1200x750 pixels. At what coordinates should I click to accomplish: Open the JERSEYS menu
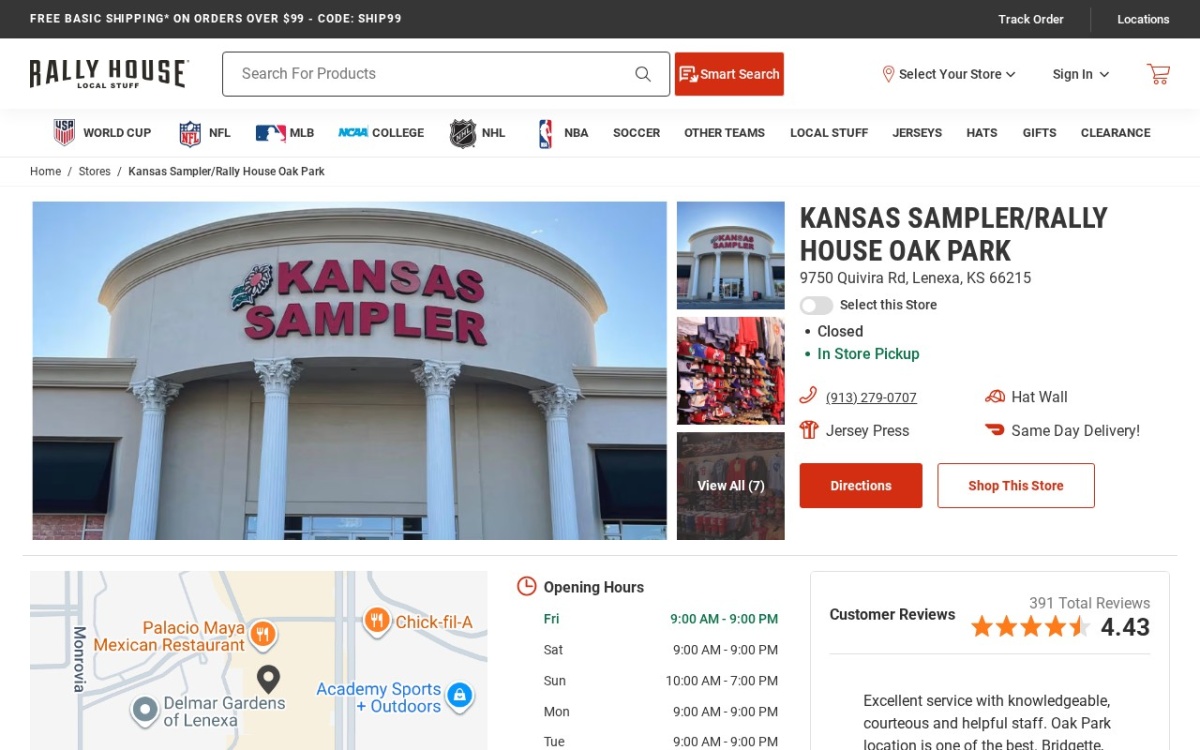click(x=917, y=133)
